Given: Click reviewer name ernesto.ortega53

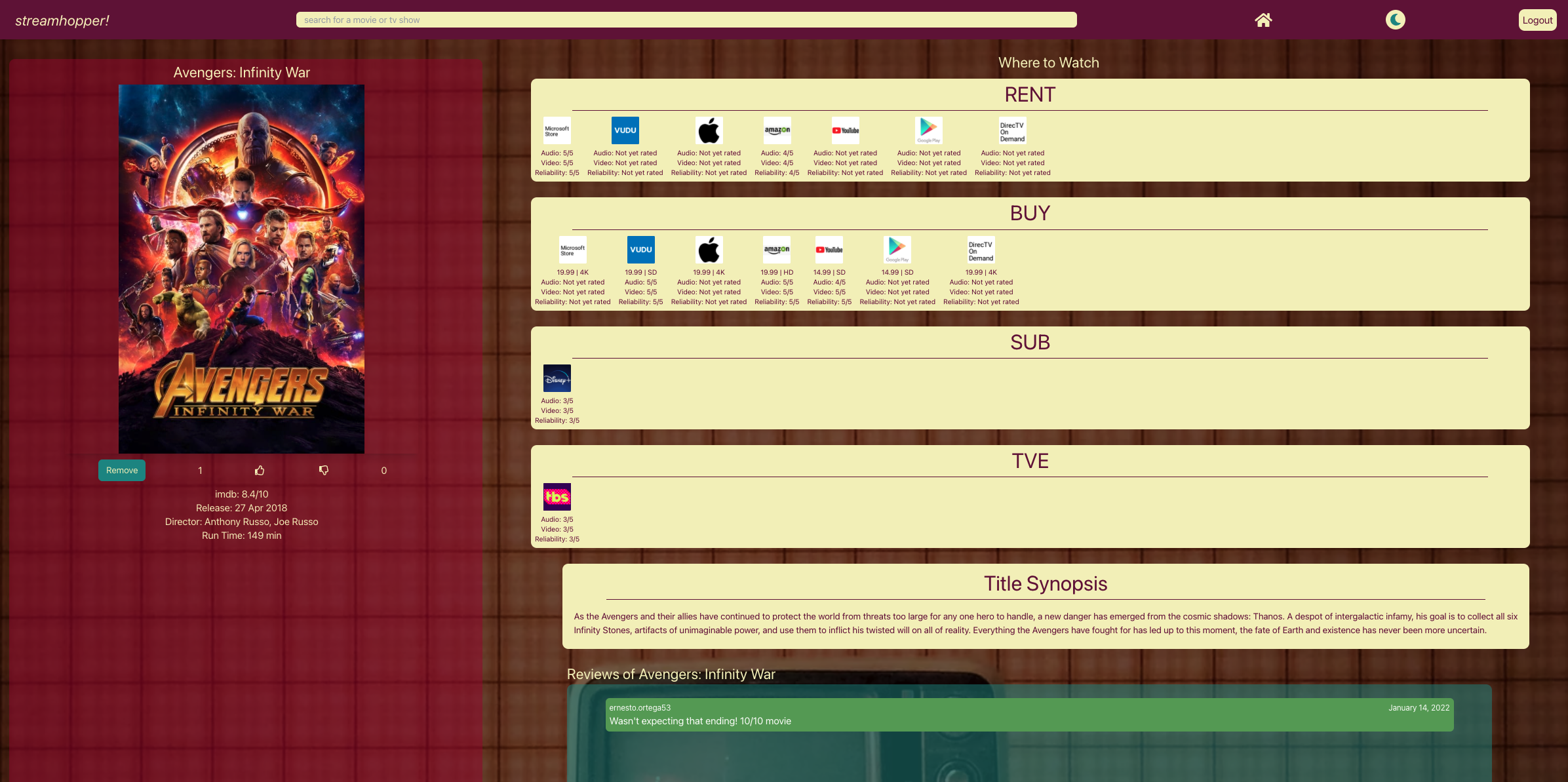Looking at the screenshot, I should tap(640, 707).
